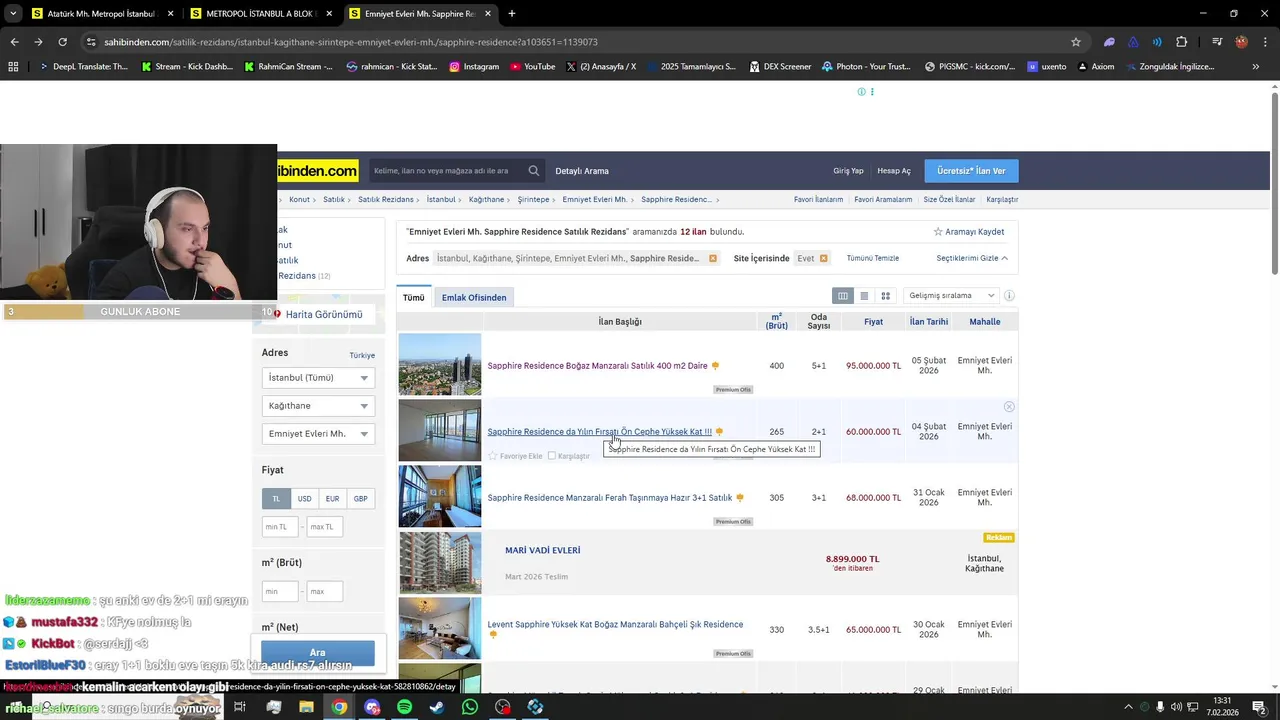Screen dimensions: 1280x720
Task: Switch to classic table view icon
Action: point(843,296)
